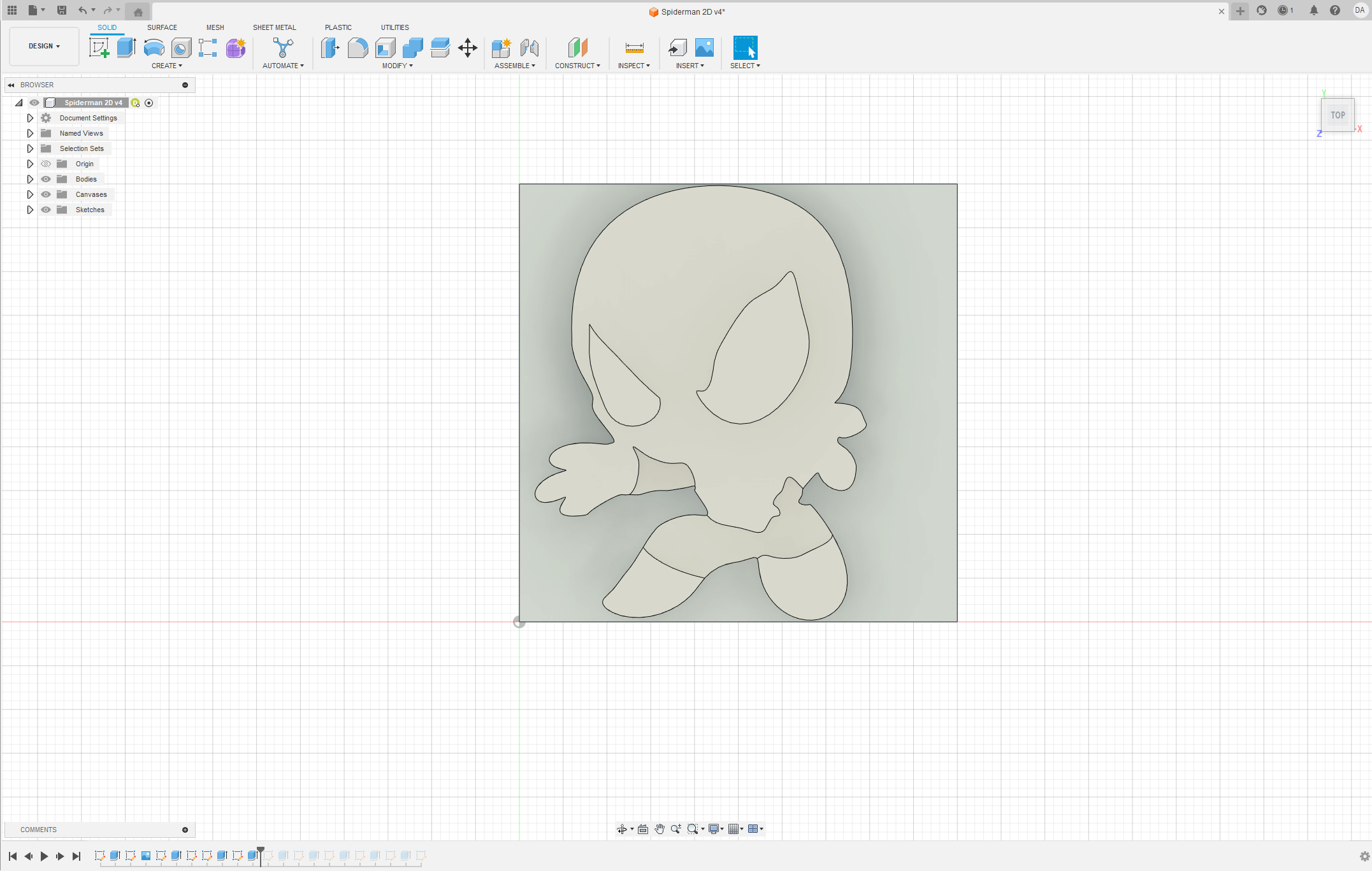Image resolution: width=1372 pixels, height=871 pixels.
Task: Expand the Sketches tree item
Action: 29,209
